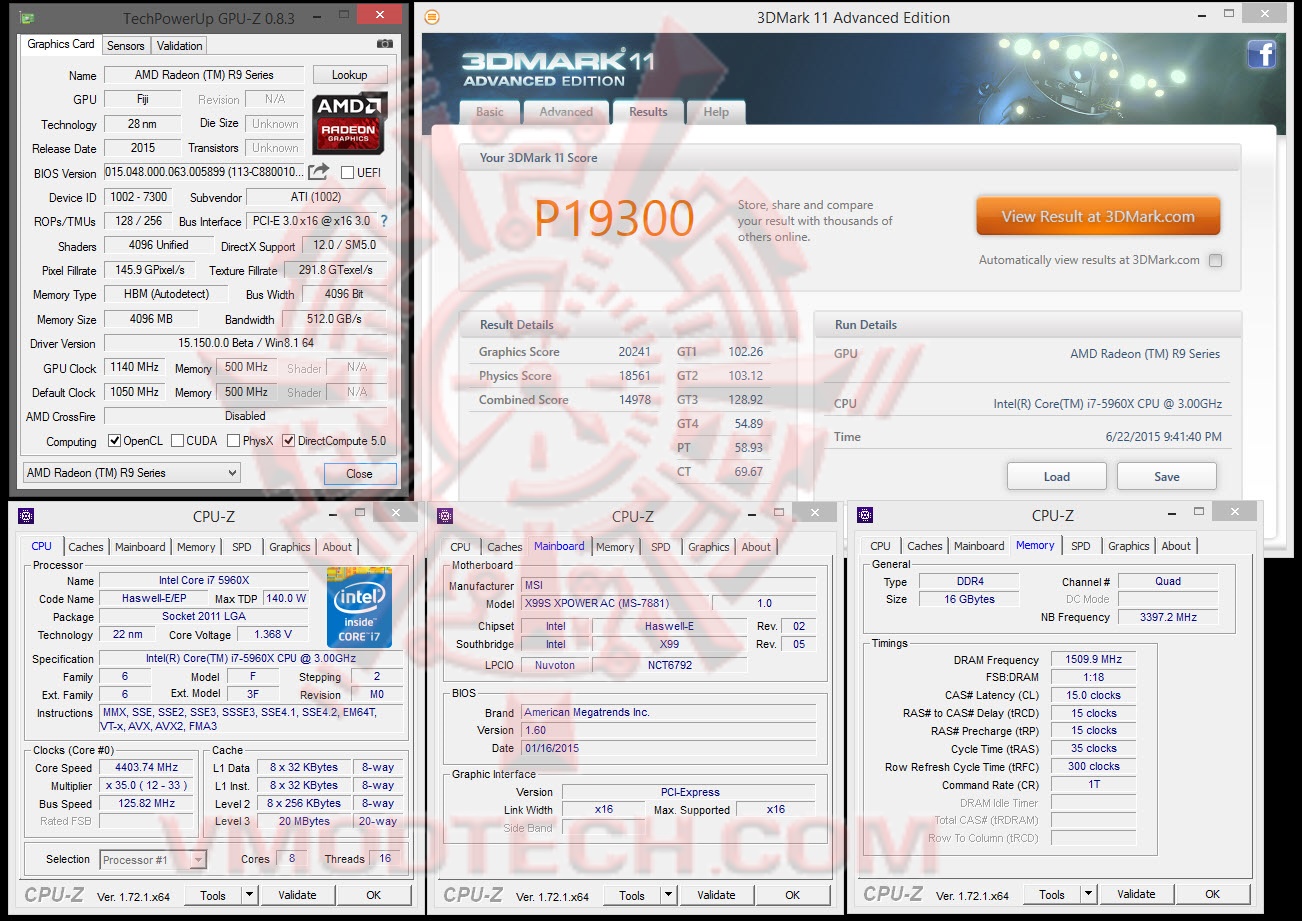Click the Driver Version field in GPU-Z
This screenshot has width=1302, height=921.
[x=245, y=343]
